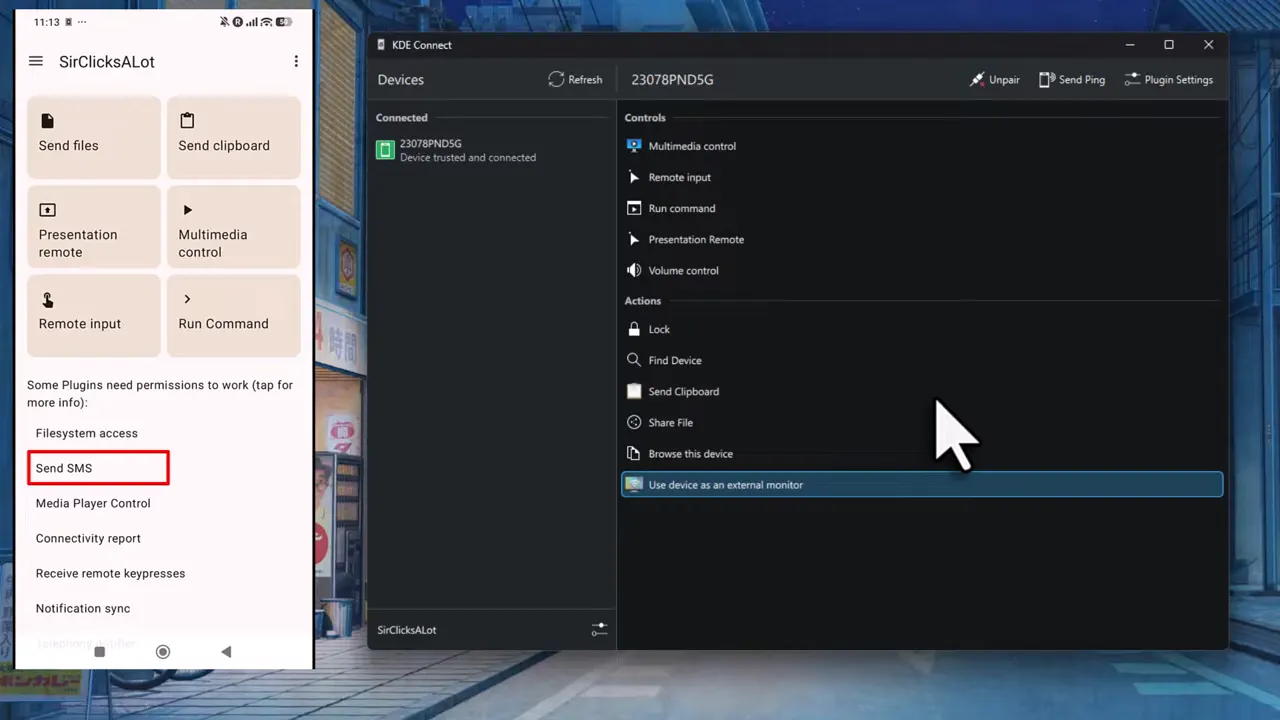
Task: Click the Unpair icon in the toolbar
Action: coord(977,79)
